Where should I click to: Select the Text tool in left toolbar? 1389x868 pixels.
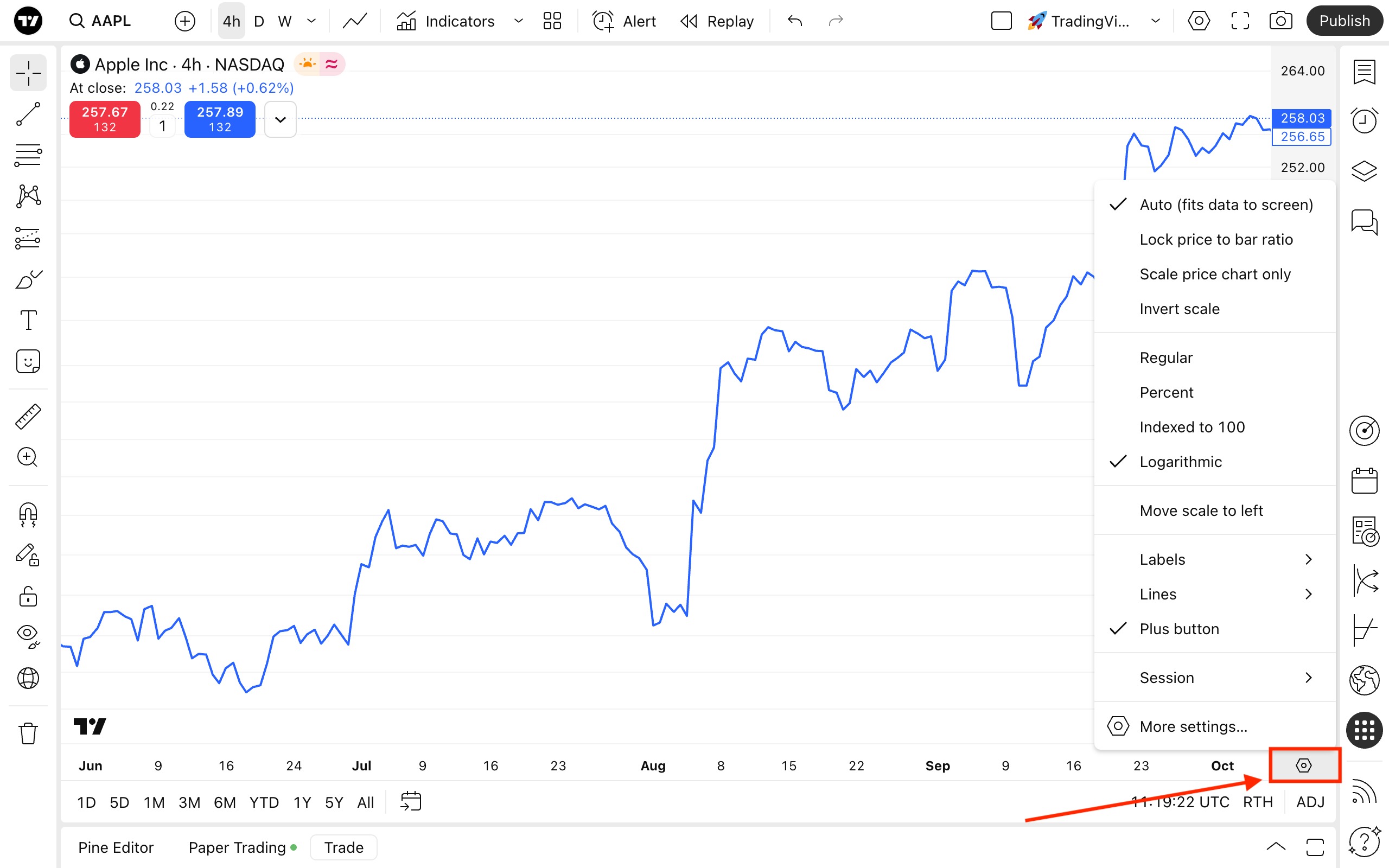click(28, 320)
